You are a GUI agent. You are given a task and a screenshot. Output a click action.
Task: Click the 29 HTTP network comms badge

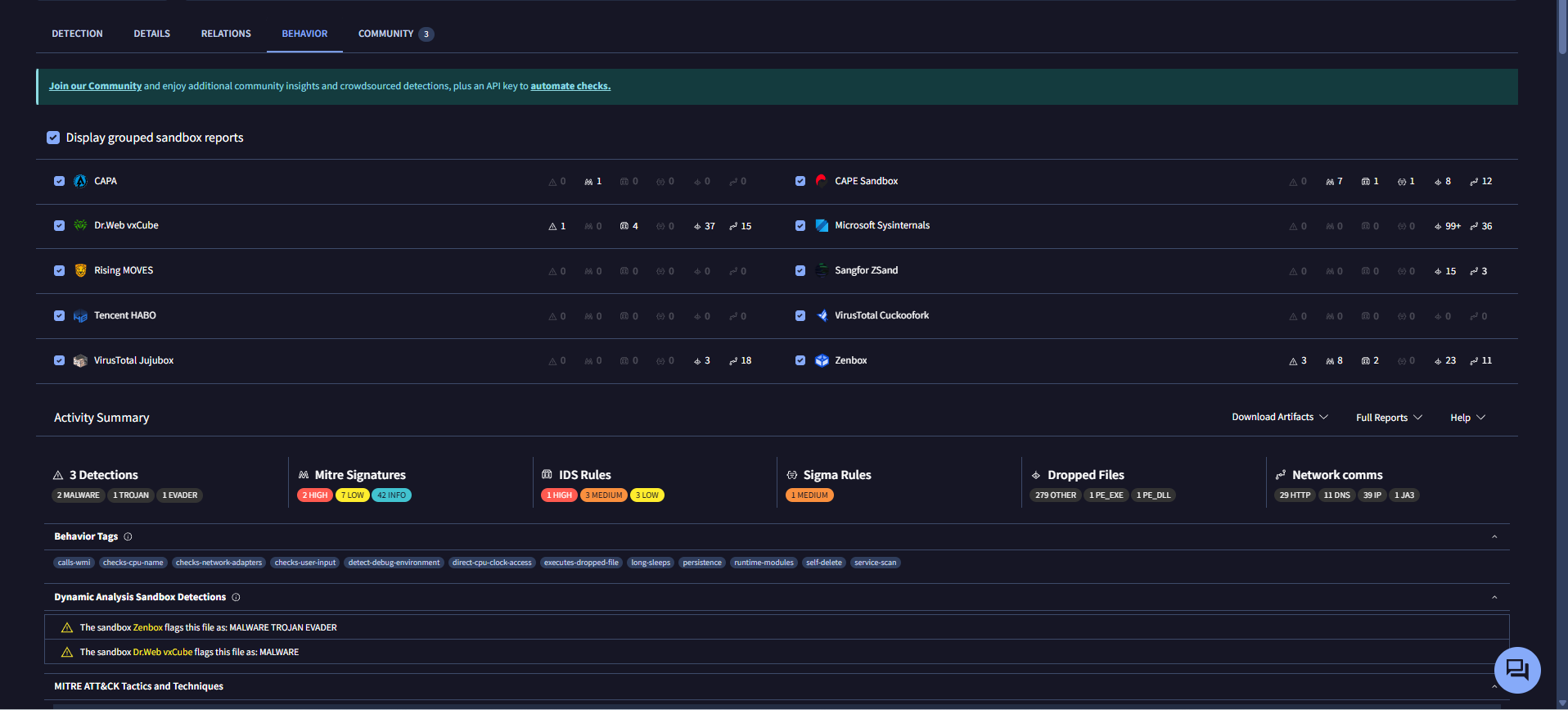(1295, 495)
